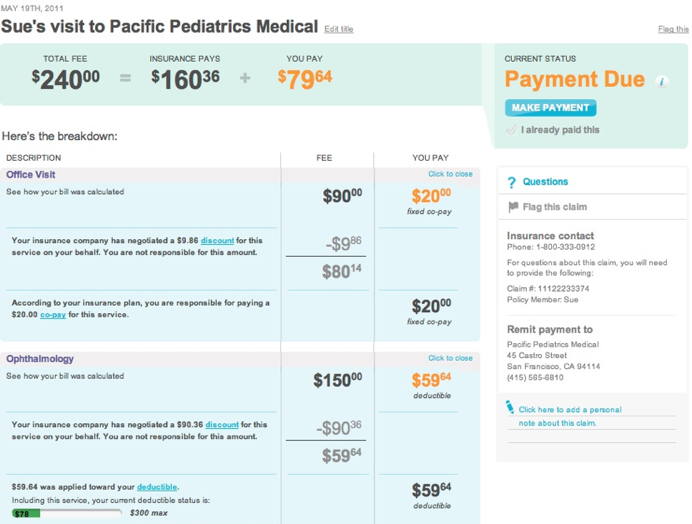Screen dimensions: 692x524
Task: Click the flag icon beside Flag this claim
Action: 513,207
